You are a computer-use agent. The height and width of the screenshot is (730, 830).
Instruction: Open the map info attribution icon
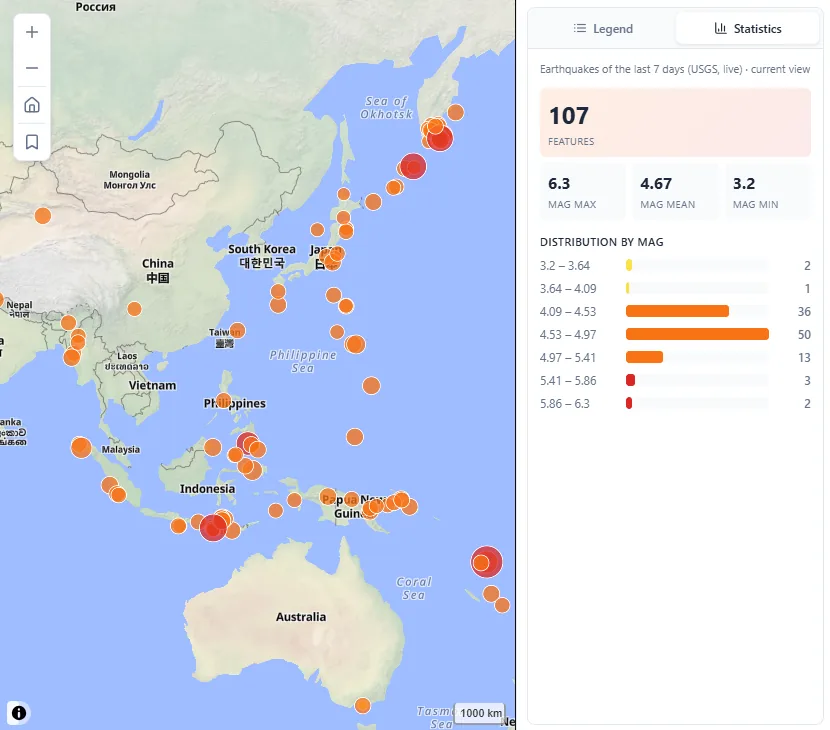[19, 713]
